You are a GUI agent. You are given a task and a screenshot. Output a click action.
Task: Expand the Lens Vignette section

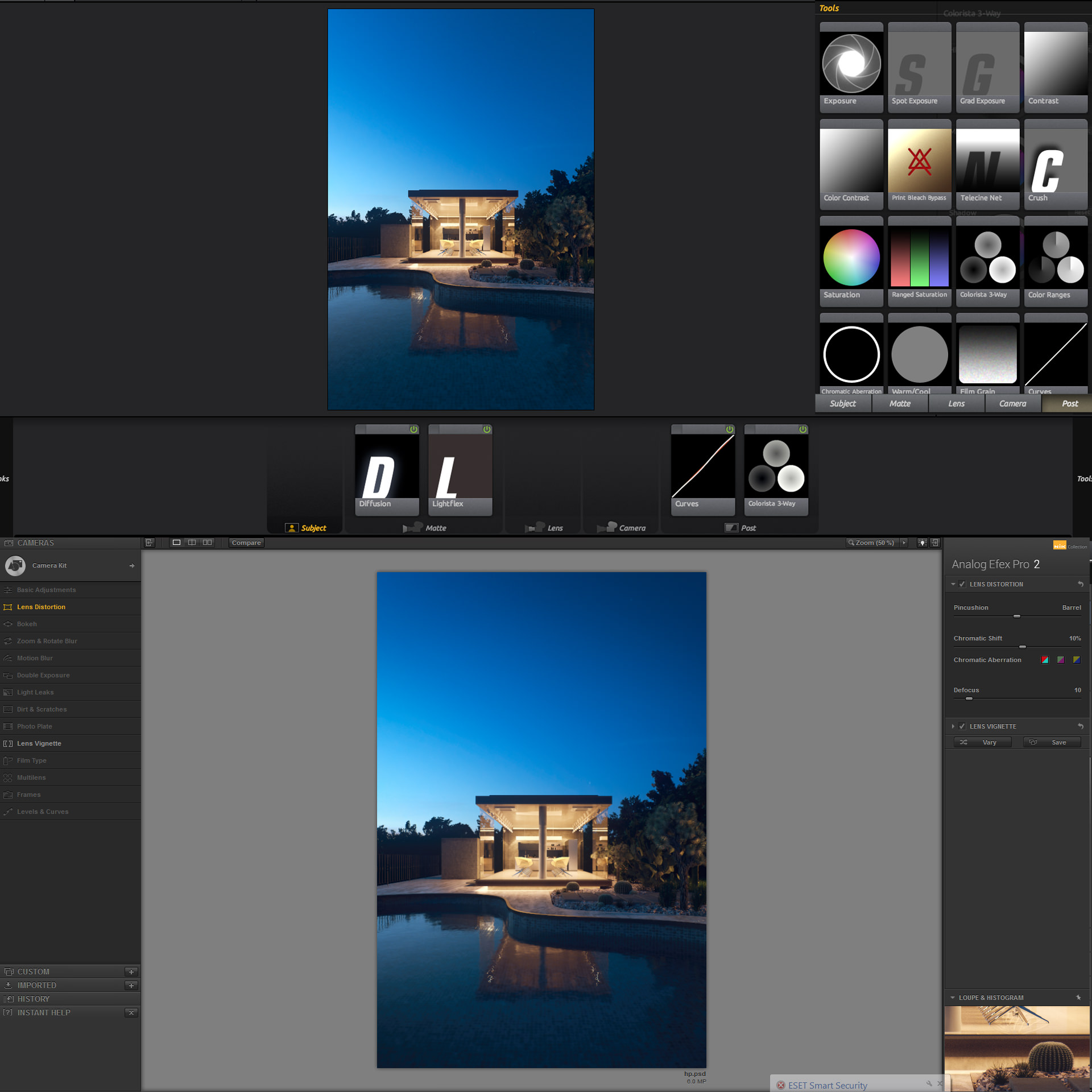[x=953, y=726]
